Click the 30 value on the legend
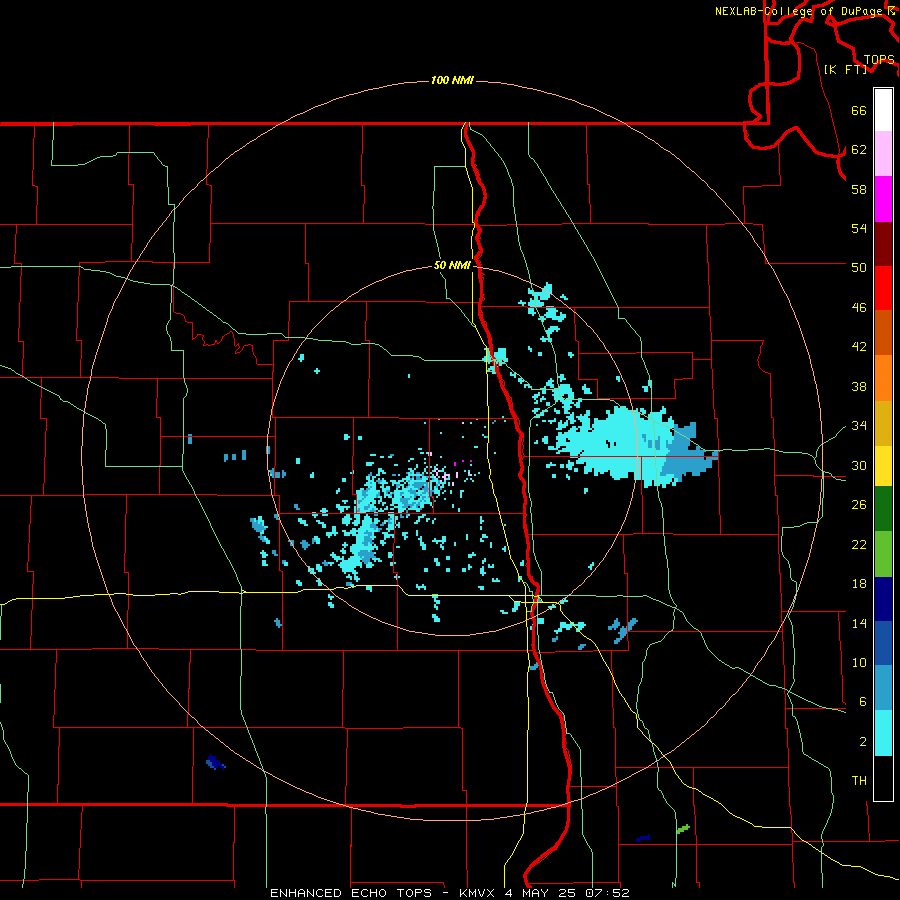This screenshot has height=900, width=900. 859,465
